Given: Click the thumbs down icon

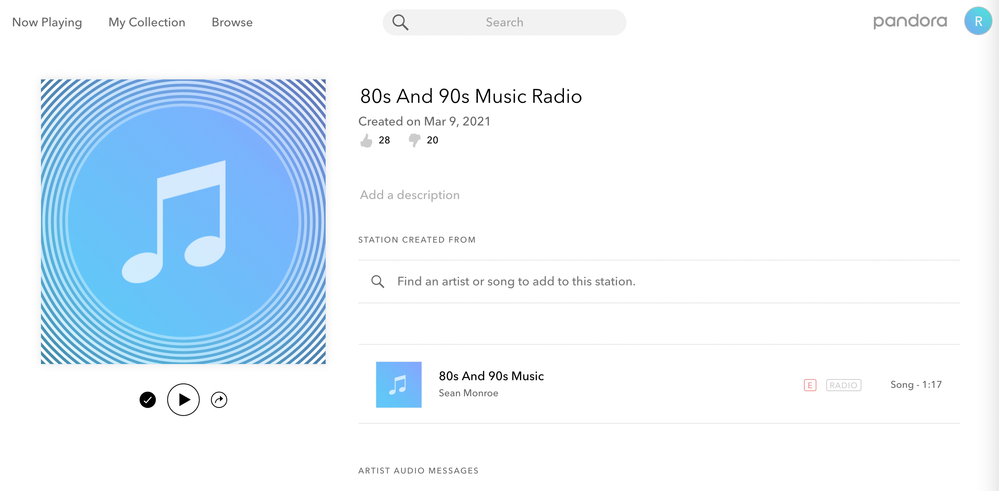Looking at the screenshot, I should [414, 141].
